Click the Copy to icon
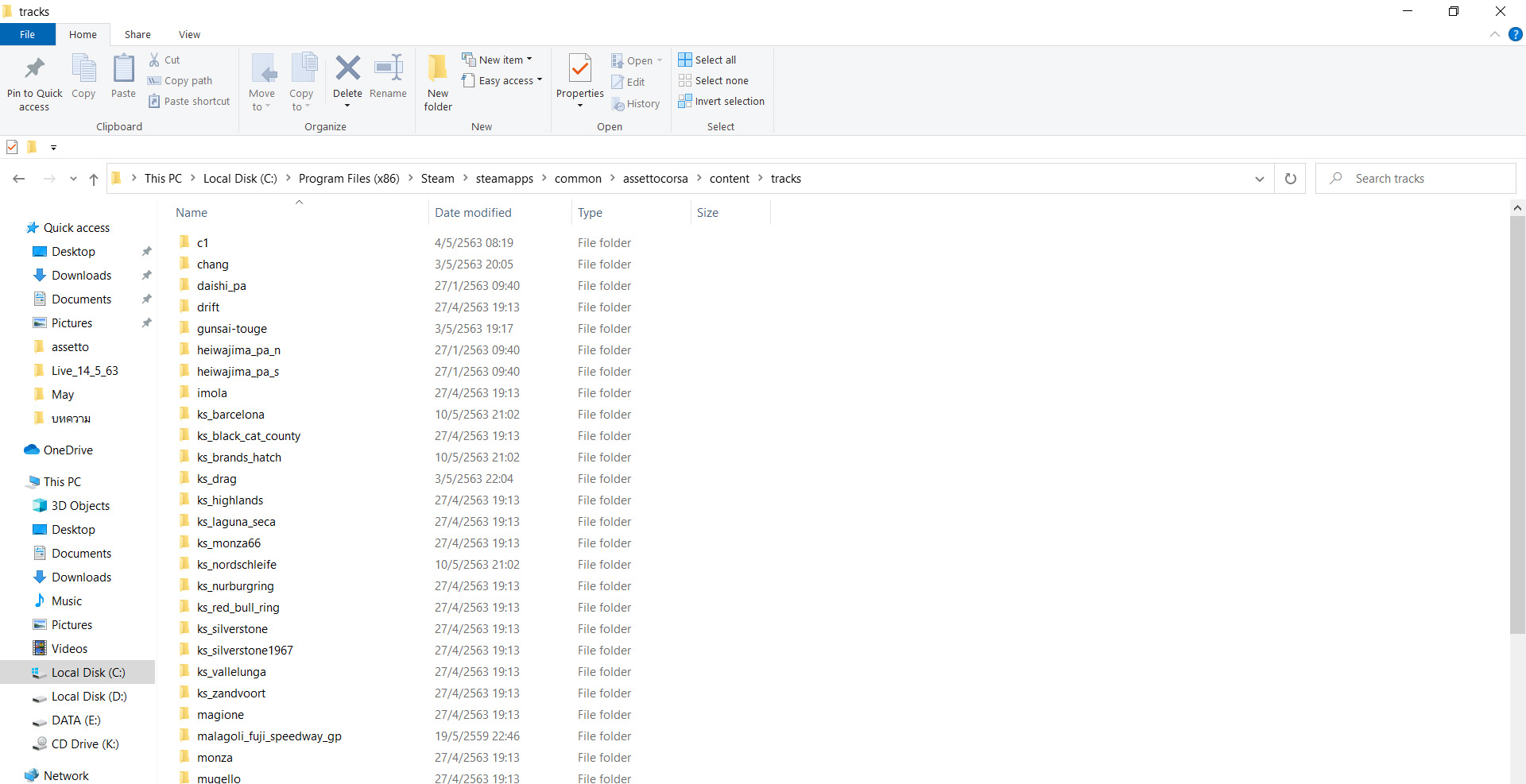 click(303, 68)
